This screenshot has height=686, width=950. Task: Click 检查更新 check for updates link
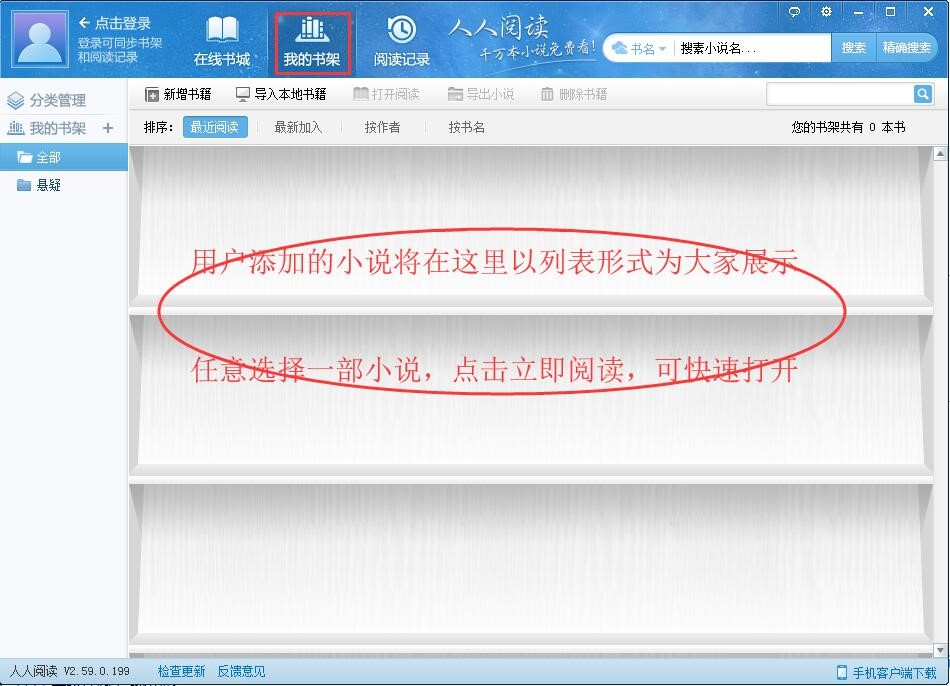(181, 671)
